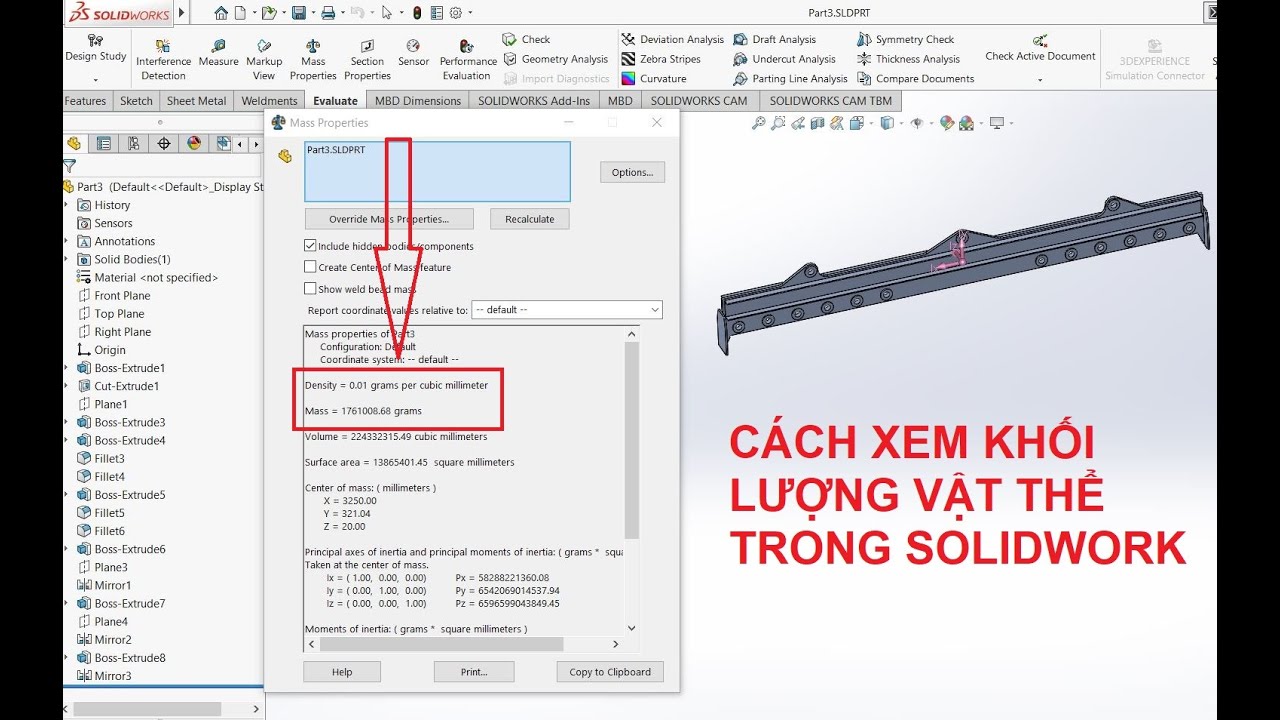
Task: Run the Check tool
Action: pos(526,39)
